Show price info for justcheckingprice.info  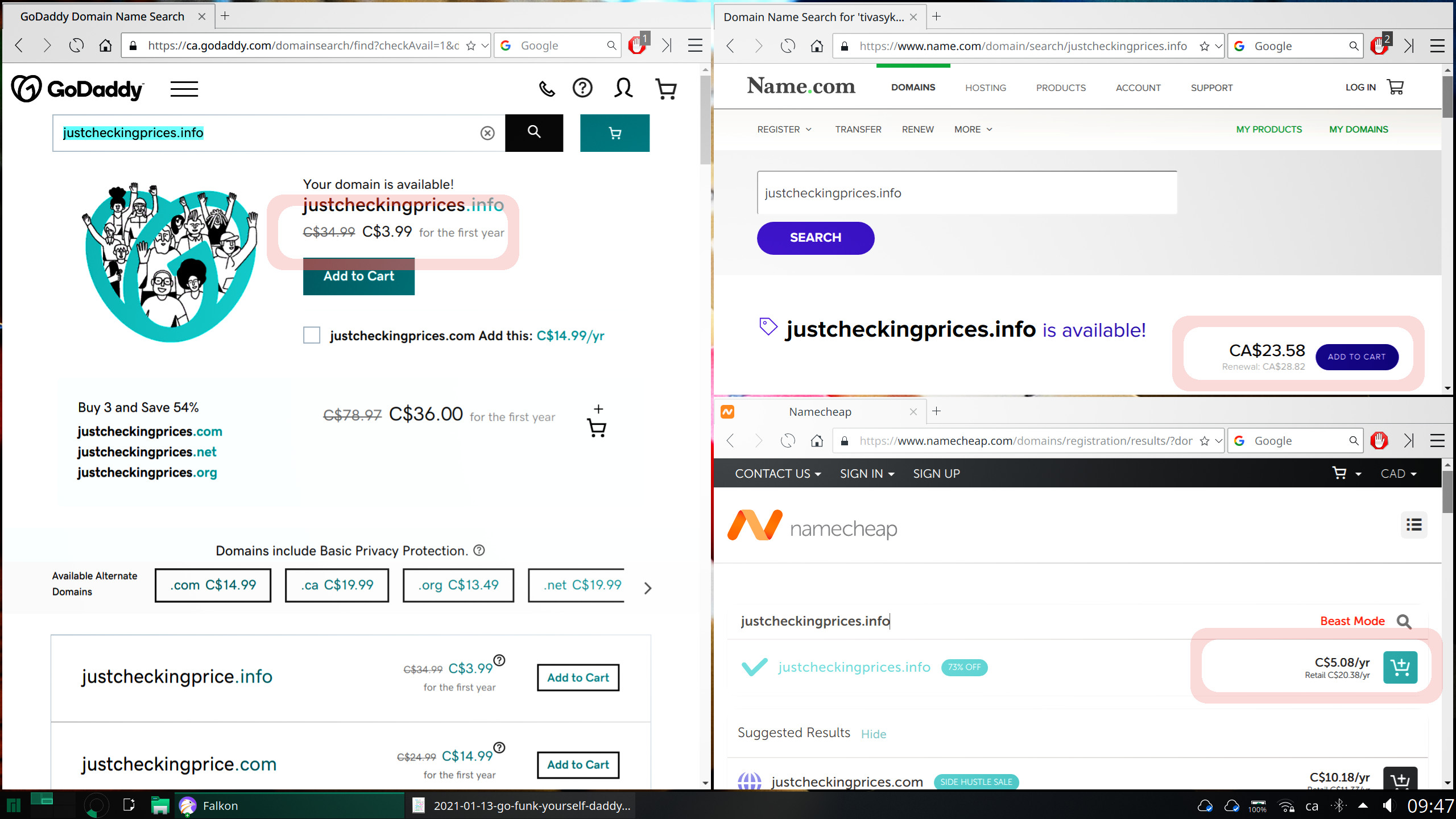point(499,660)
